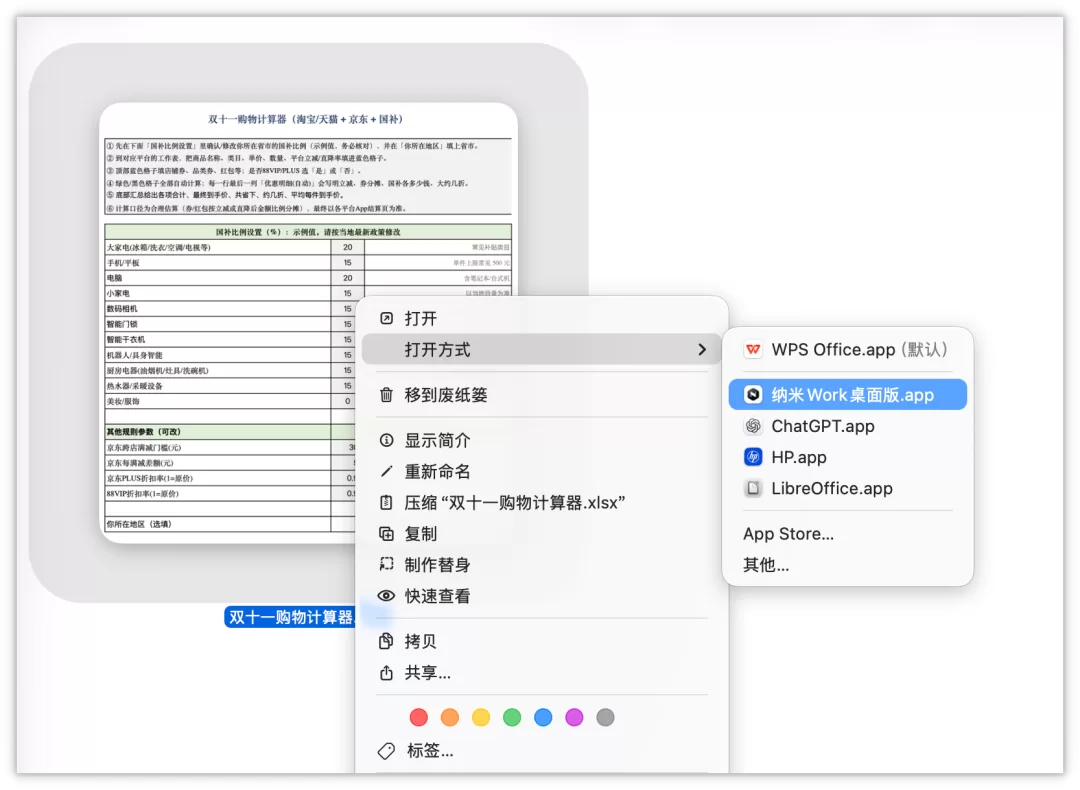Expand the 打开方式 submenu arrow
The image size is (1080, 790).
click(x=702, y=350)
